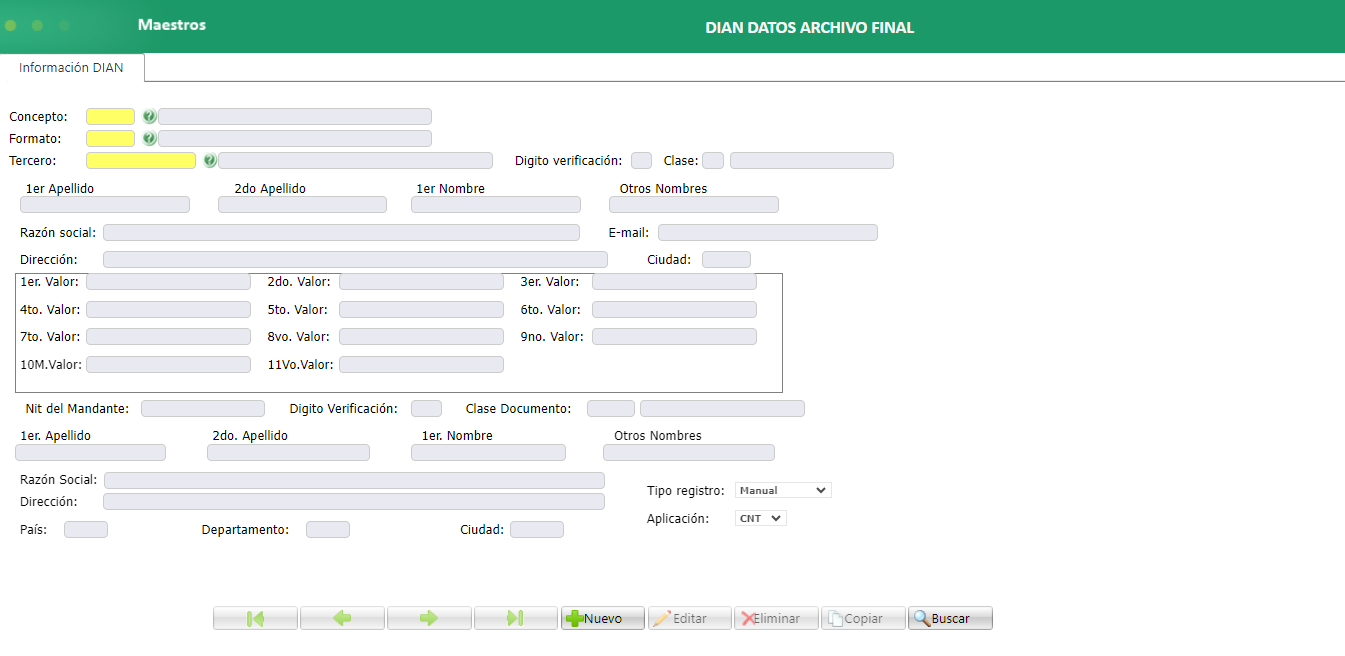Focus the yellow Formato code field
1345x656 pixels.
(110, 139)
